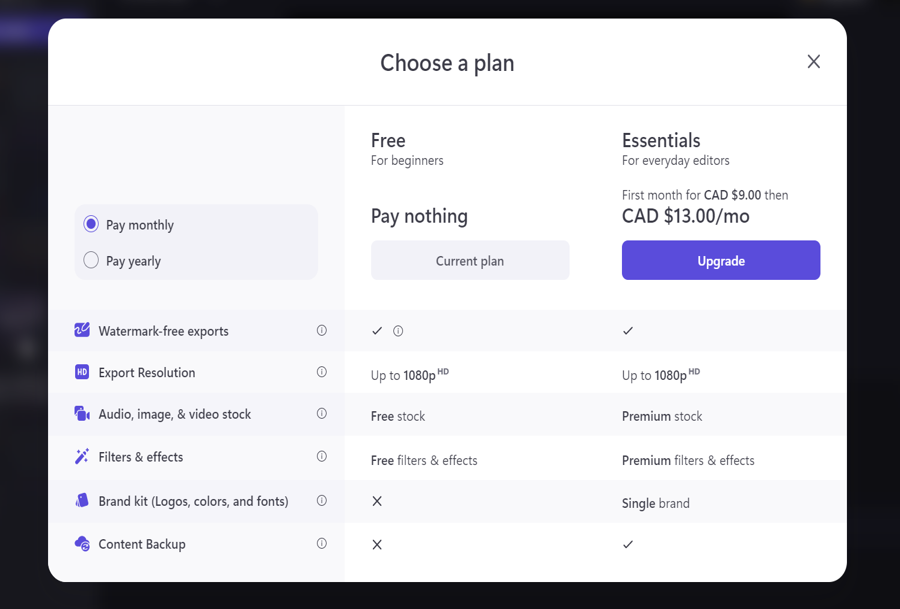Click the Audio, image, & video stock icon
The image size is (900, 609).
[82, 414]
